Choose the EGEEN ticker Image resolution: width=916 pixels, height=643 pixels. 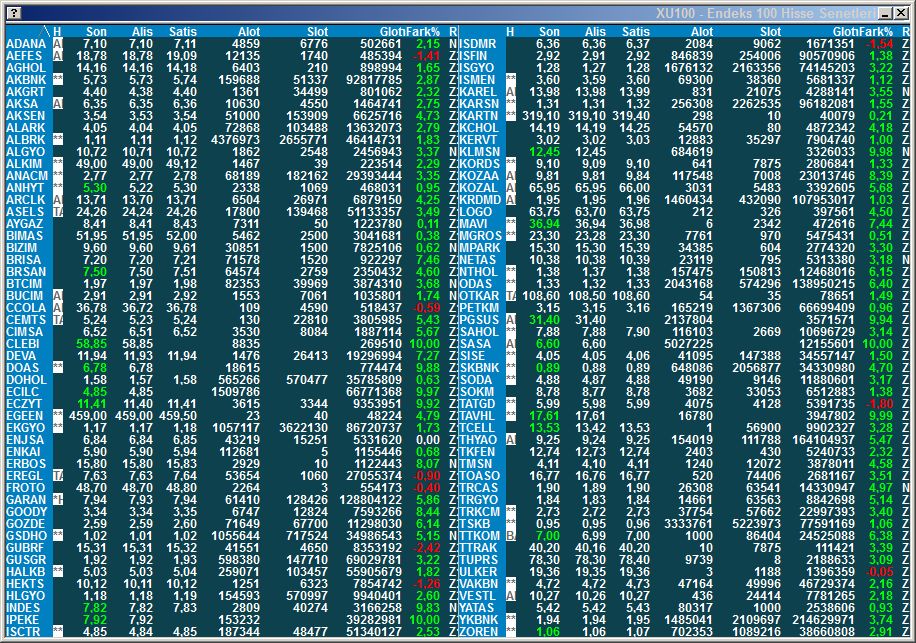coord(25,416)
